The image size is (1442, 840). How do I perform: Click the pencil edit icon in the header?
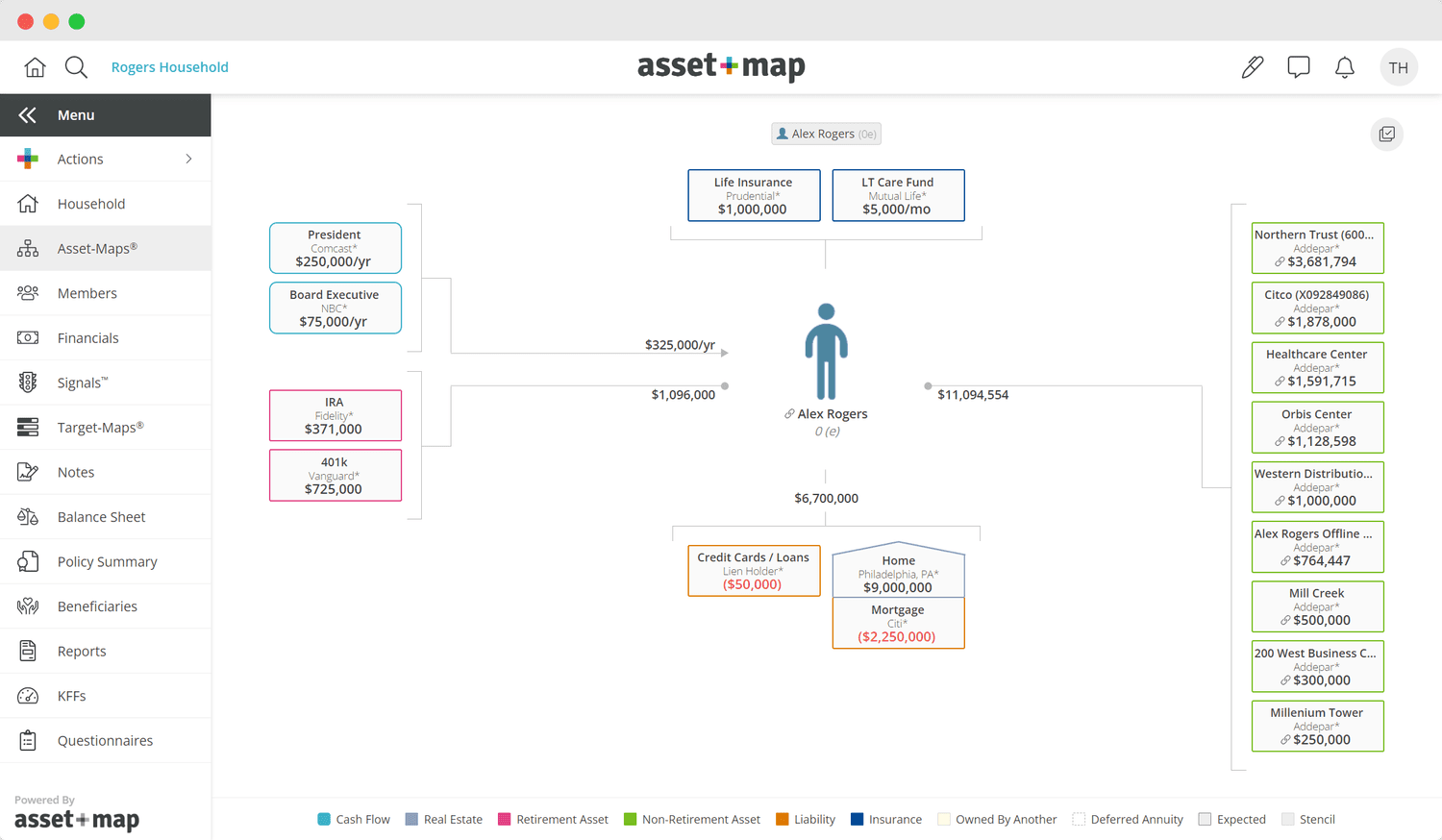point(1252,66)
